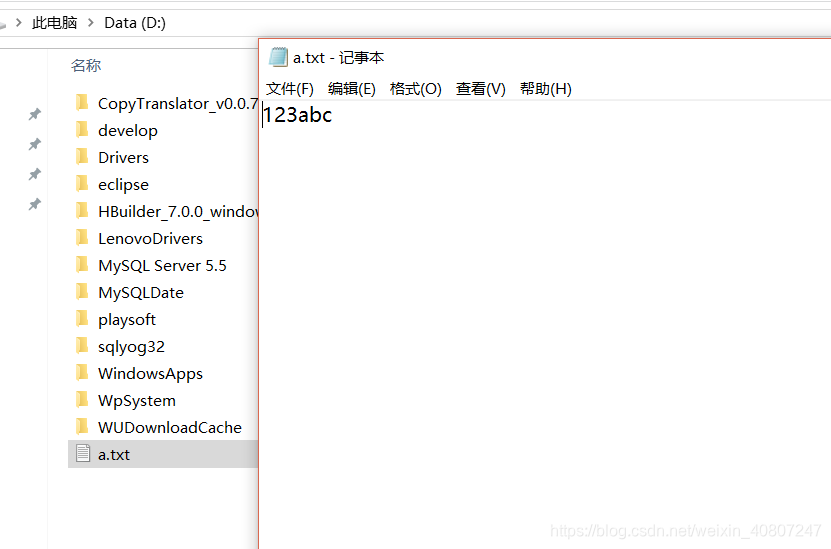Click the Notepad icon in a.txt title bar
Screen dimensions: 831x549
(278, 57)
